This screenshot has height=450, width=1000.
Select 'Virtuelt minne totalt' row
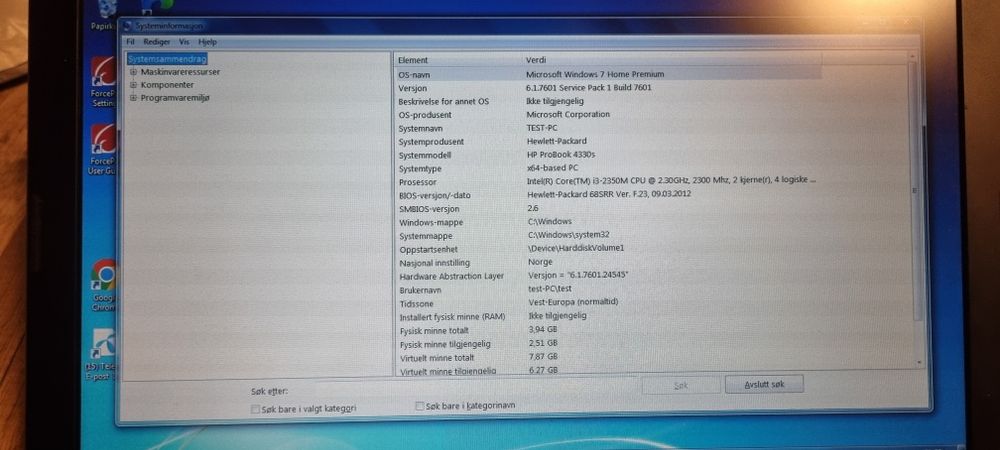608,358
